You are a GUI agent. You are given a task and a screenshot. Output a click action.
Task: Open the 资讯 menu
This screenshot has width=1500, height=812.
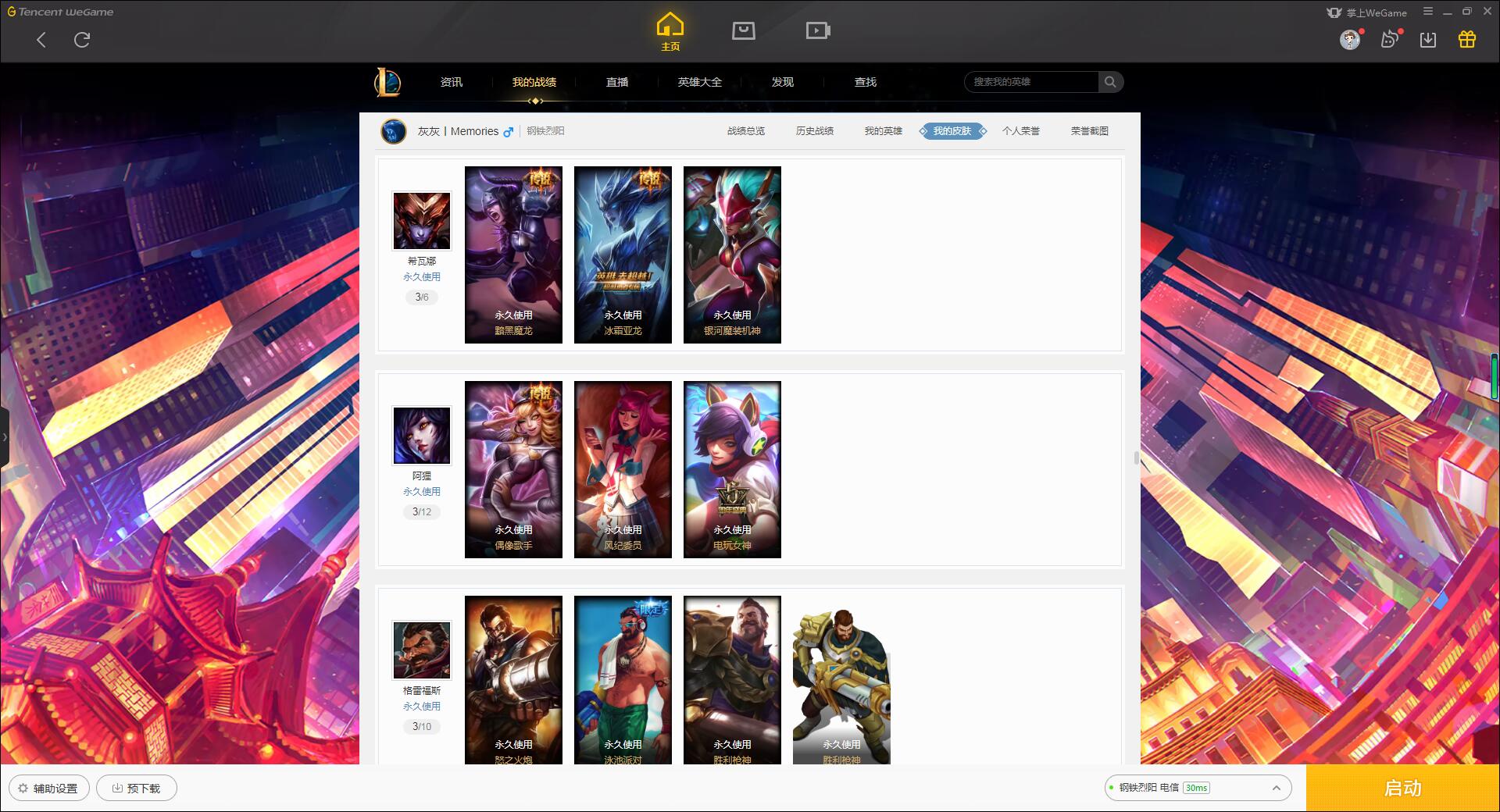tap(452, 82)
